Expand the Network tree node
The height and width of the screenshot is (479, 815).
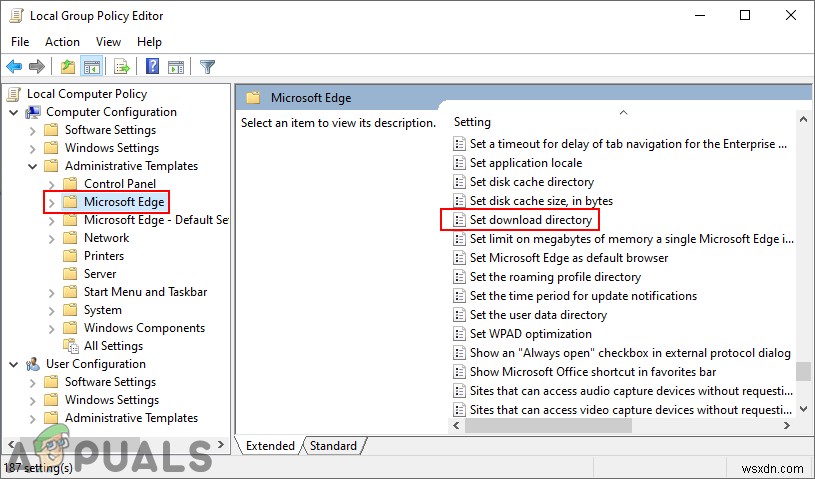pos(51,238)
